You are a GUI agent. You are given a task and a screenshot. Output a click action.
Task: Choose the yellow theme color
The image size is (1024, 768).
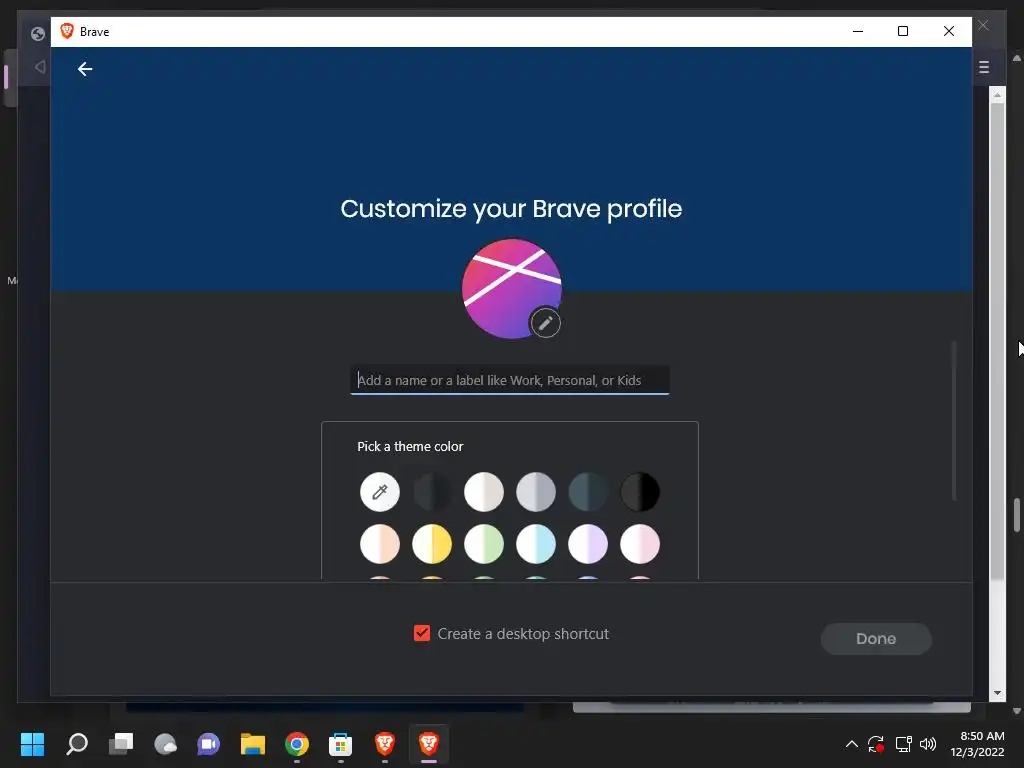[x=432, y=543]
